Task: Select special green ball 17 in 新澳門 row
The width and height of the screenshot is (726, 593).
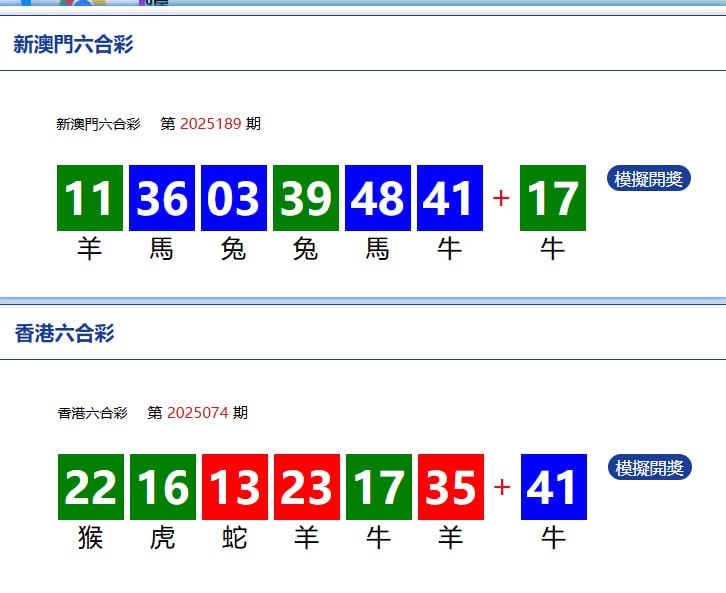Action: click(553, 198)
